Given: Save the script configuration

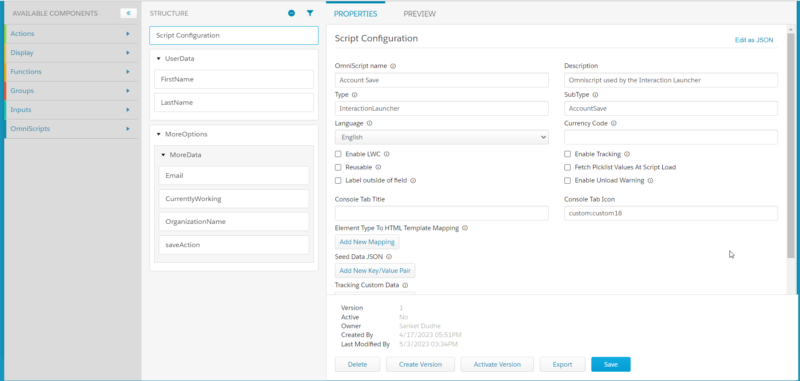Looking at the screenshot, I should click(x=611, y=364).
